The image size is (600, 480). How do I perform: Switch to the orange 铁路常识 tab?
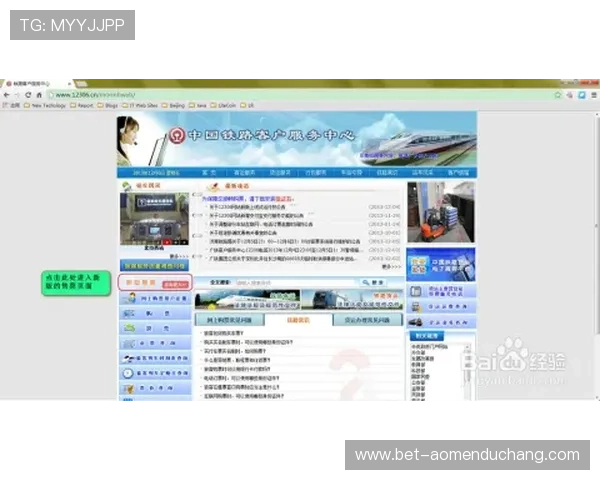[298, 320]
